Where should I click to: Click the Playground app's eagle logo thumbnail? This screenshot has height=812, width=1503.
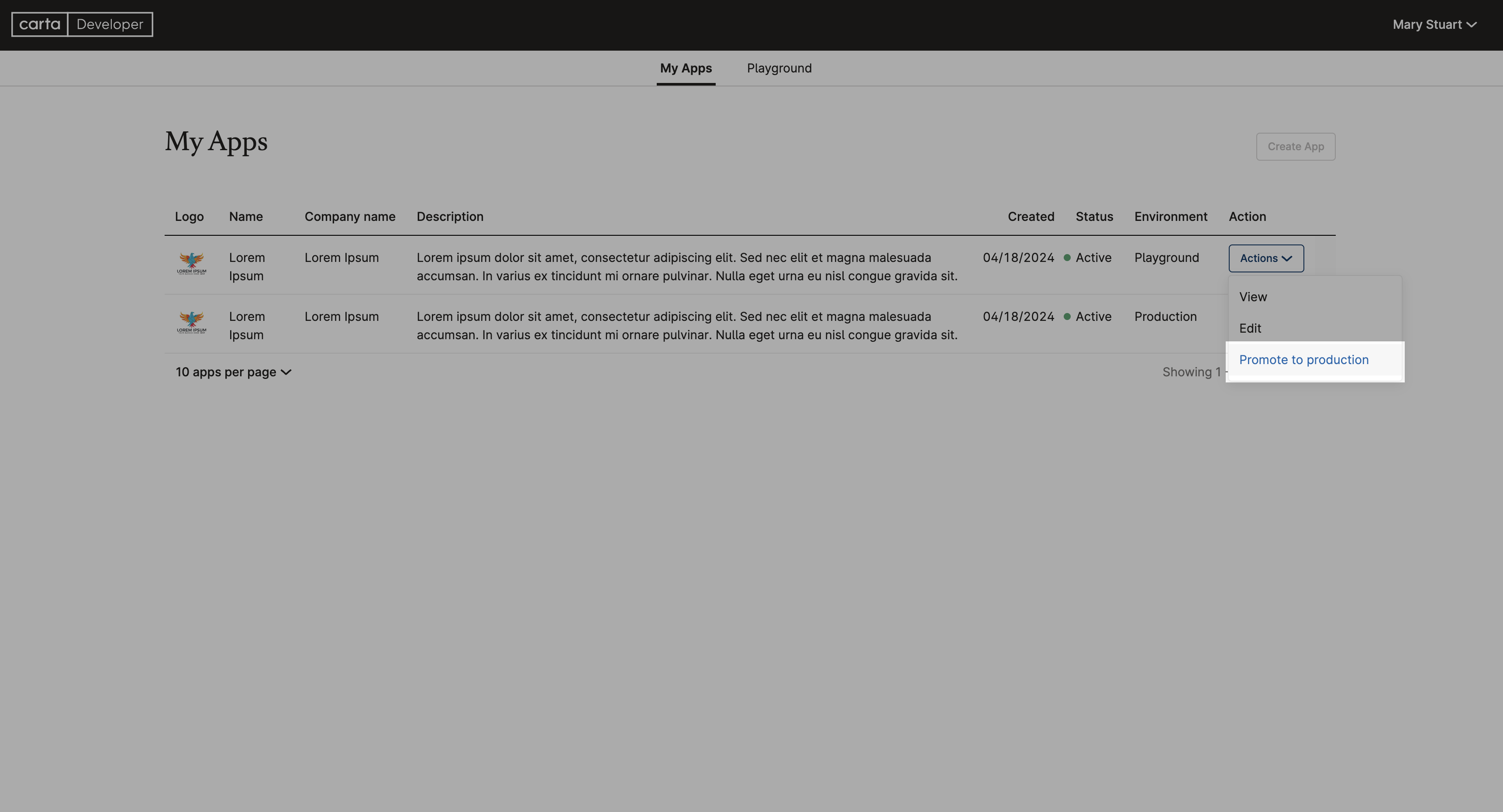[x=191, y=264]
